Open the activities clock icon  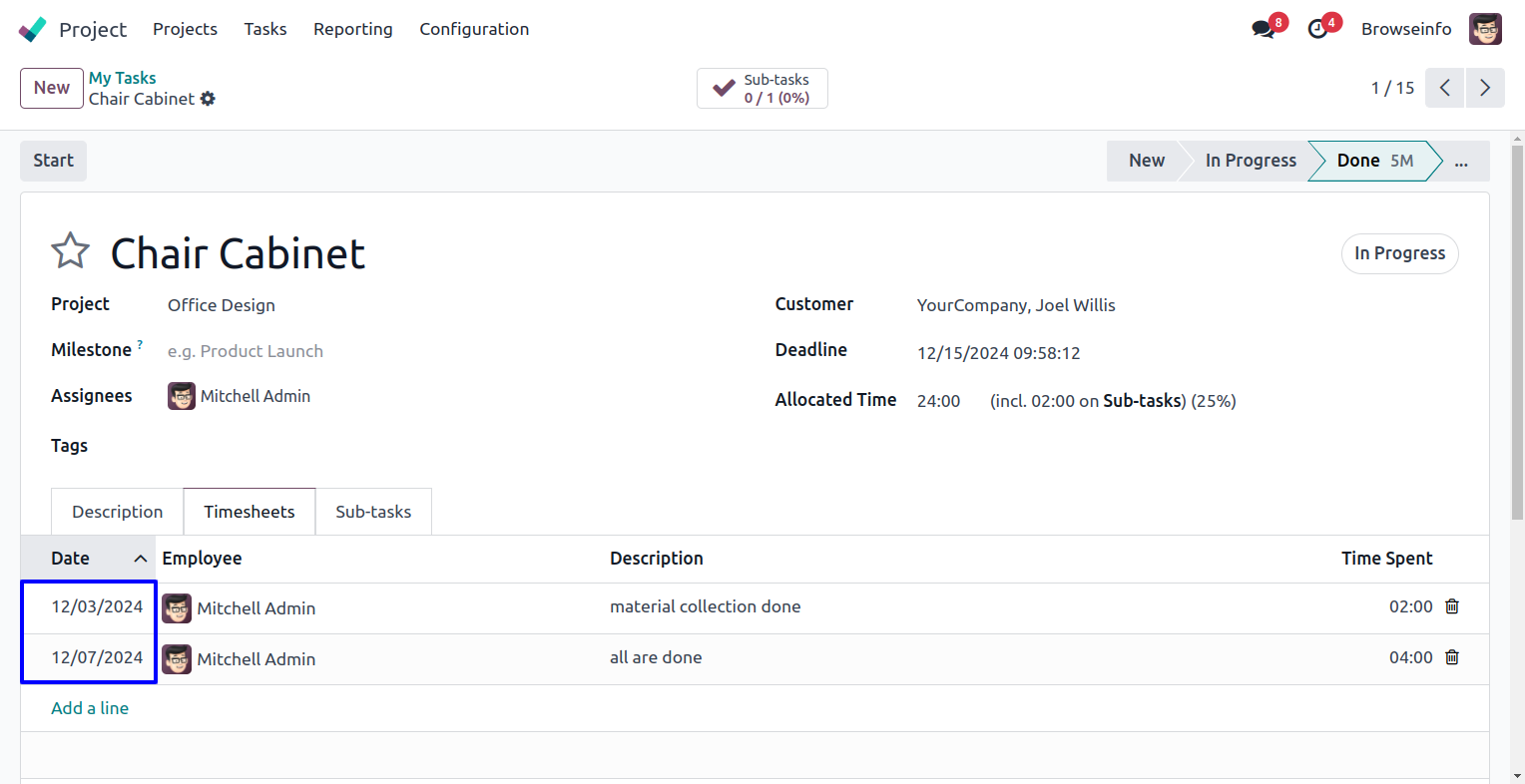click(x=1318, y=29)
